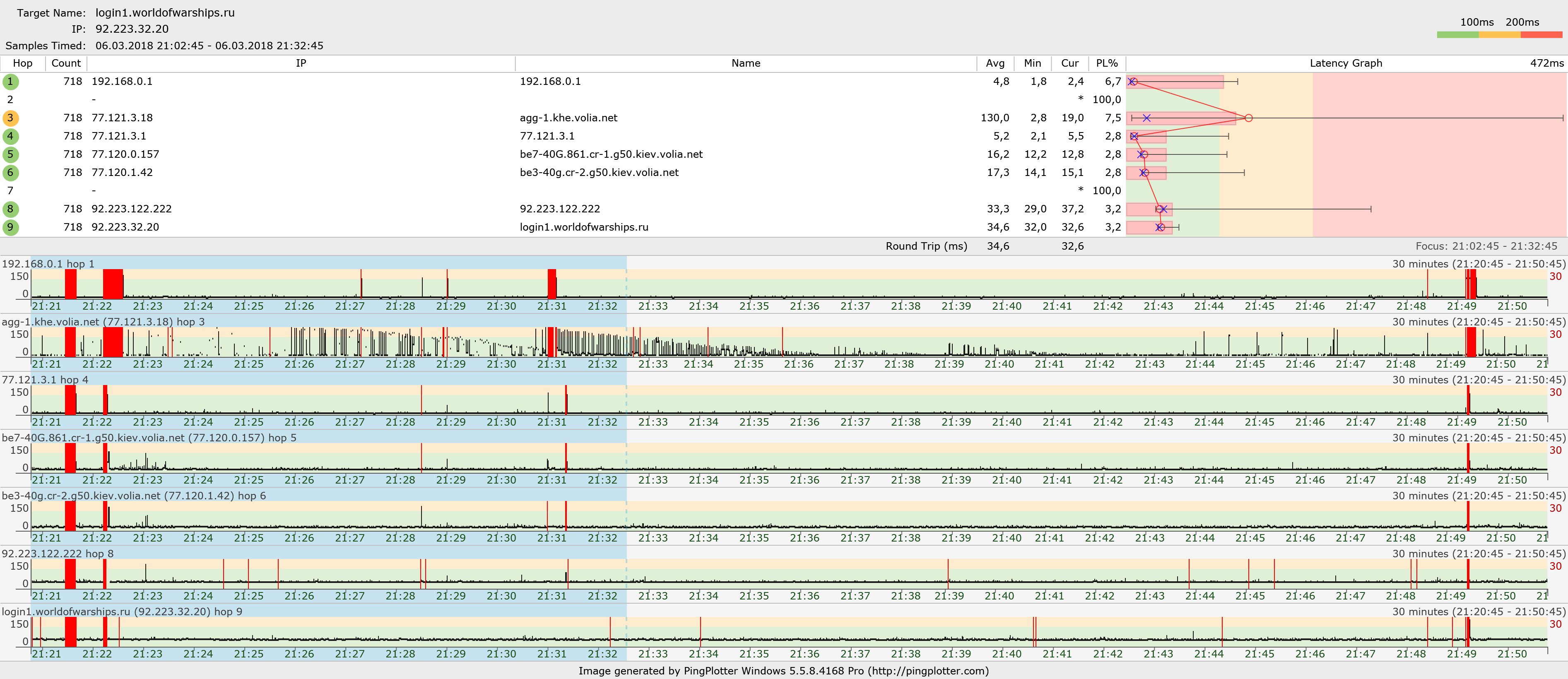
Task: Click the PL% column header
Action: point(1107,63)
